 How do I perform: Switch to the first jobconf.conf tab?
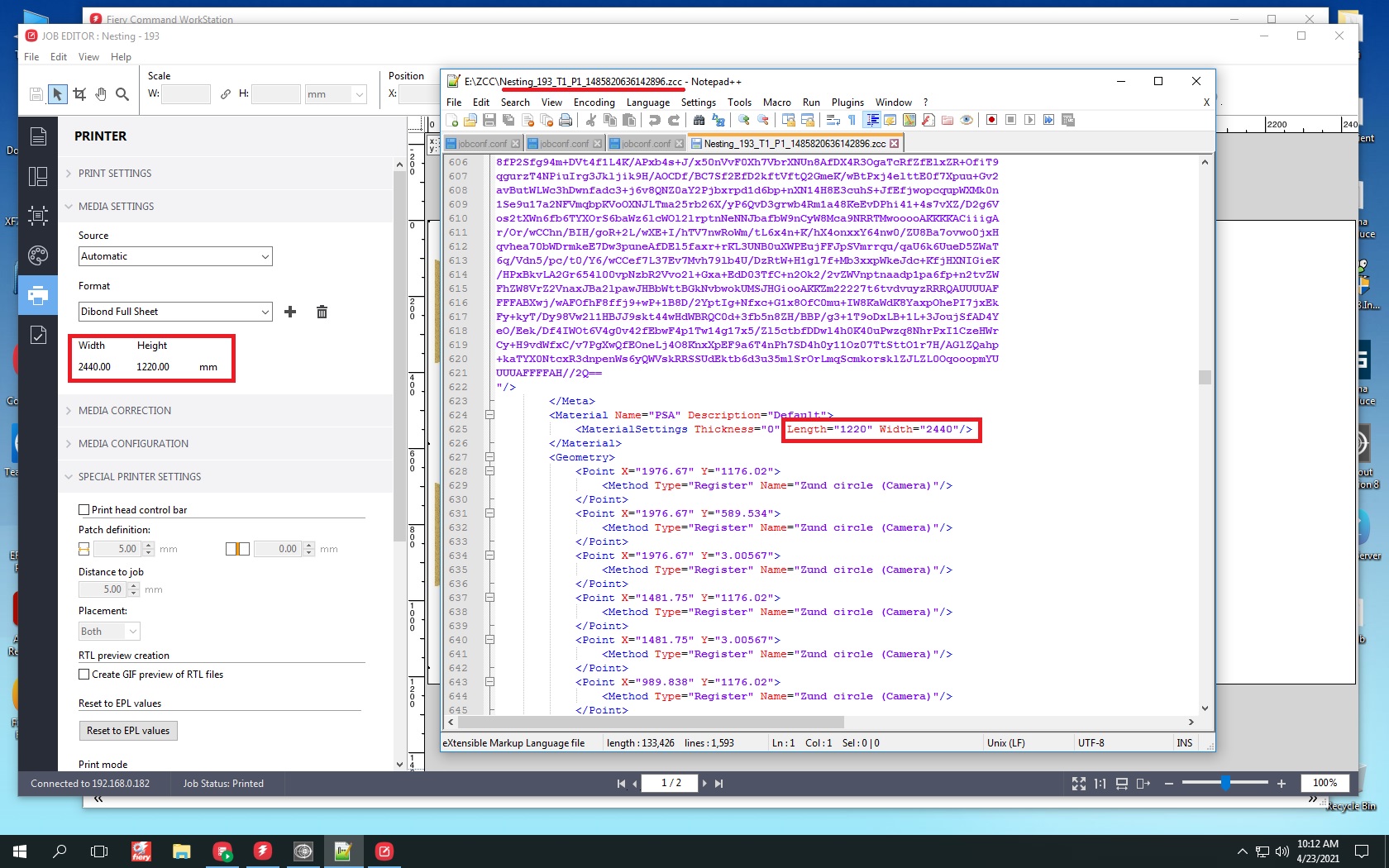point(482,144)
